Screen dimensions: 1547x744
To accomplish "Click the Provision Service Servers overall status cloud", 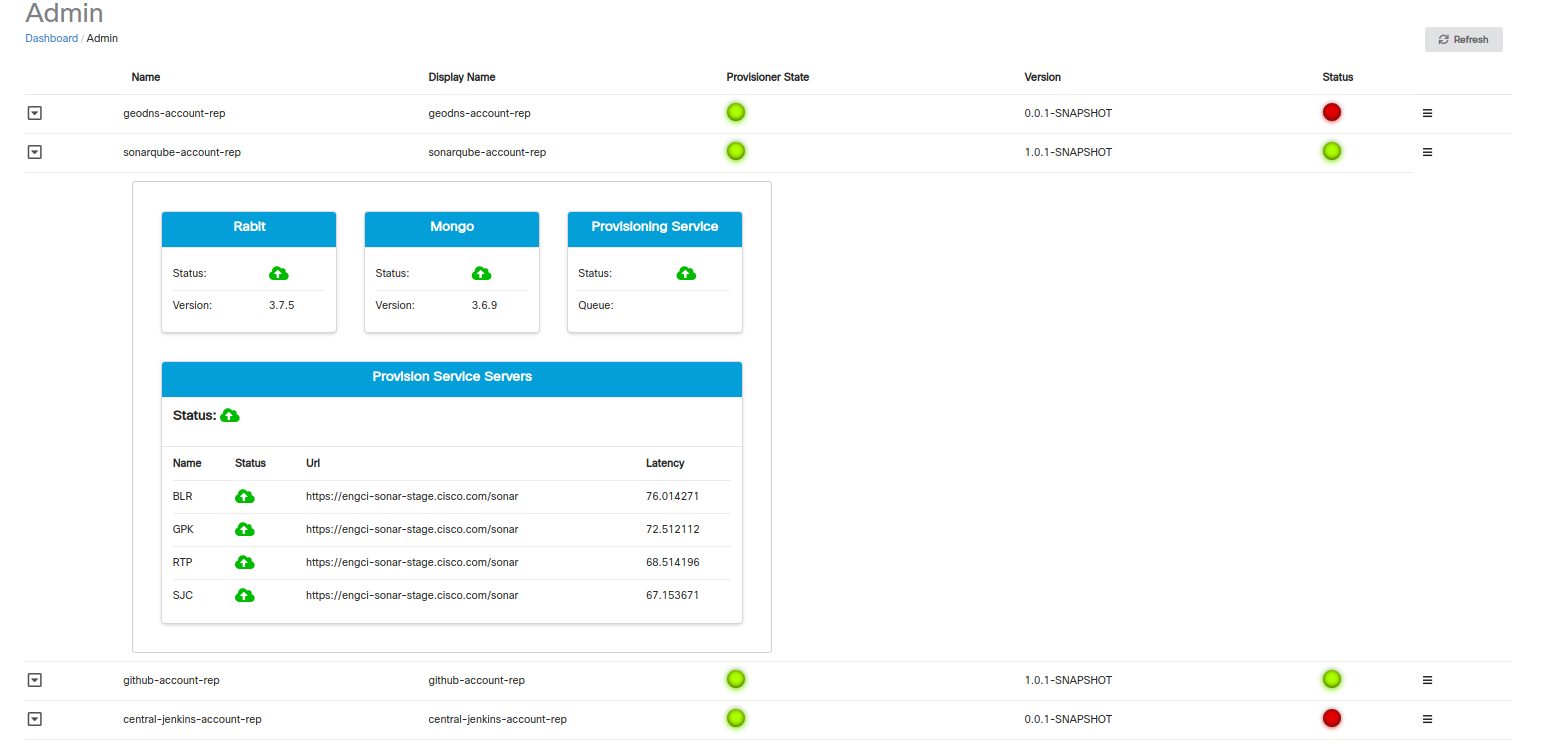I will (x=230, y=415).
